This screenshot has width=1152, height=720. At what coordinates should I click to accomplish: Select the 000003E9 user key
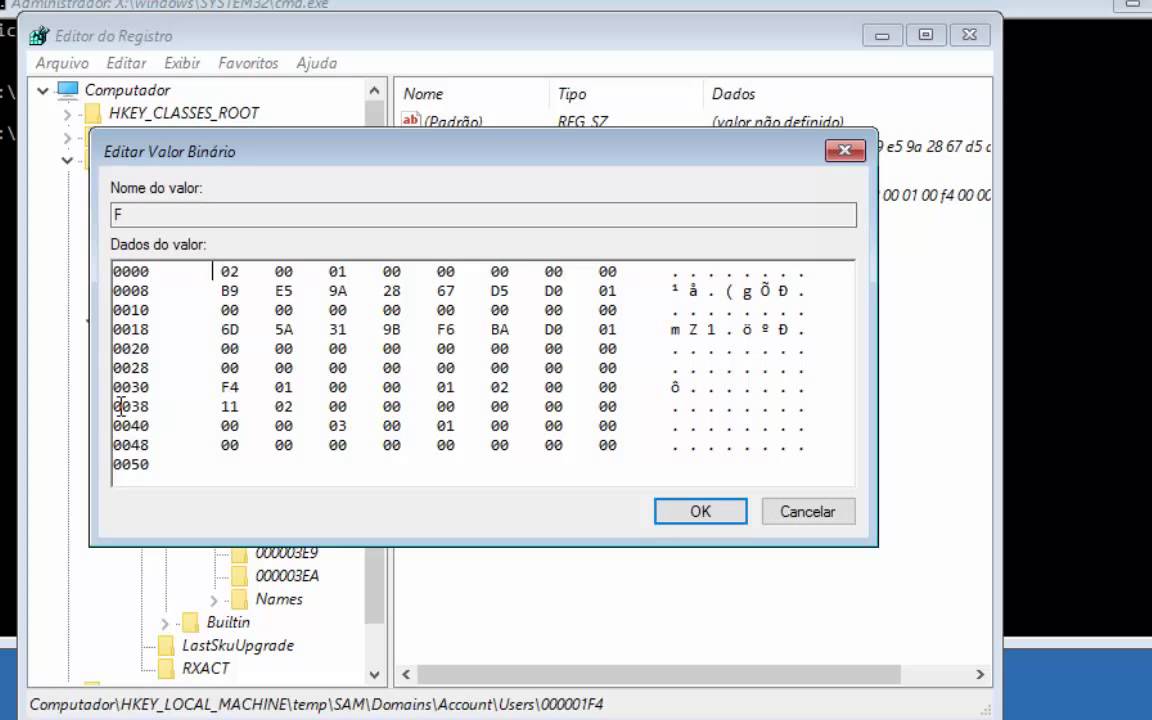pyautogui.click(x=287, y=554)
